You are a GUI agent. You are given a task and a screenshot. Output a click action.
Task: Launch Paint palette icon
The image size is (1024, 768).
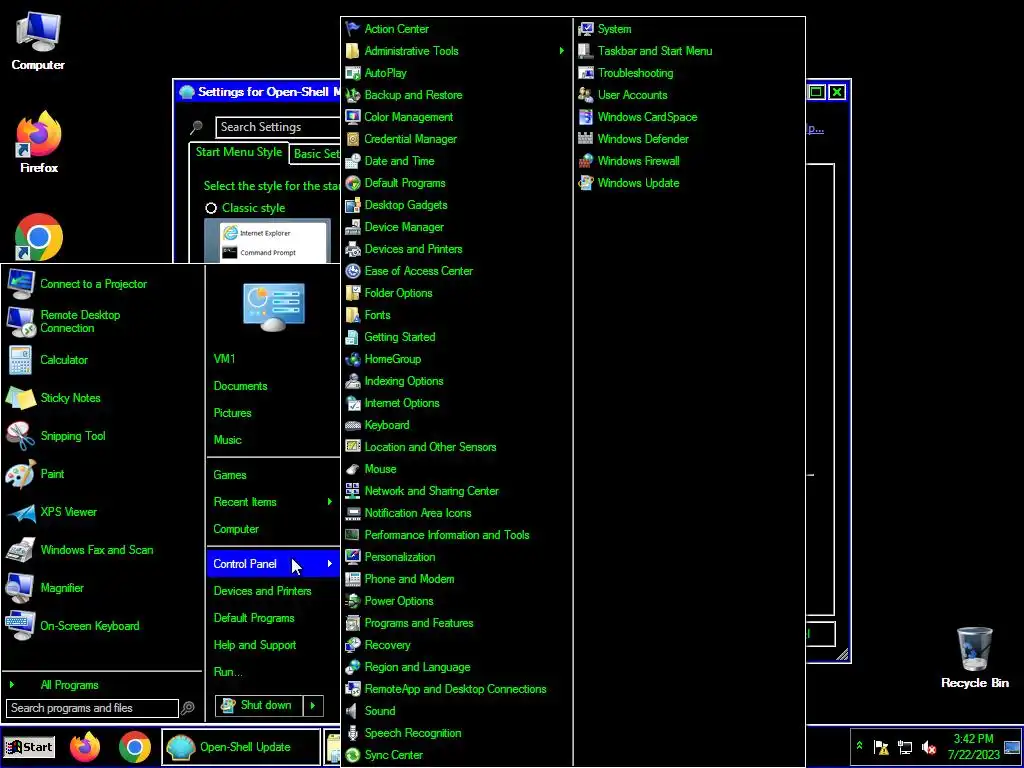(20, 474)
